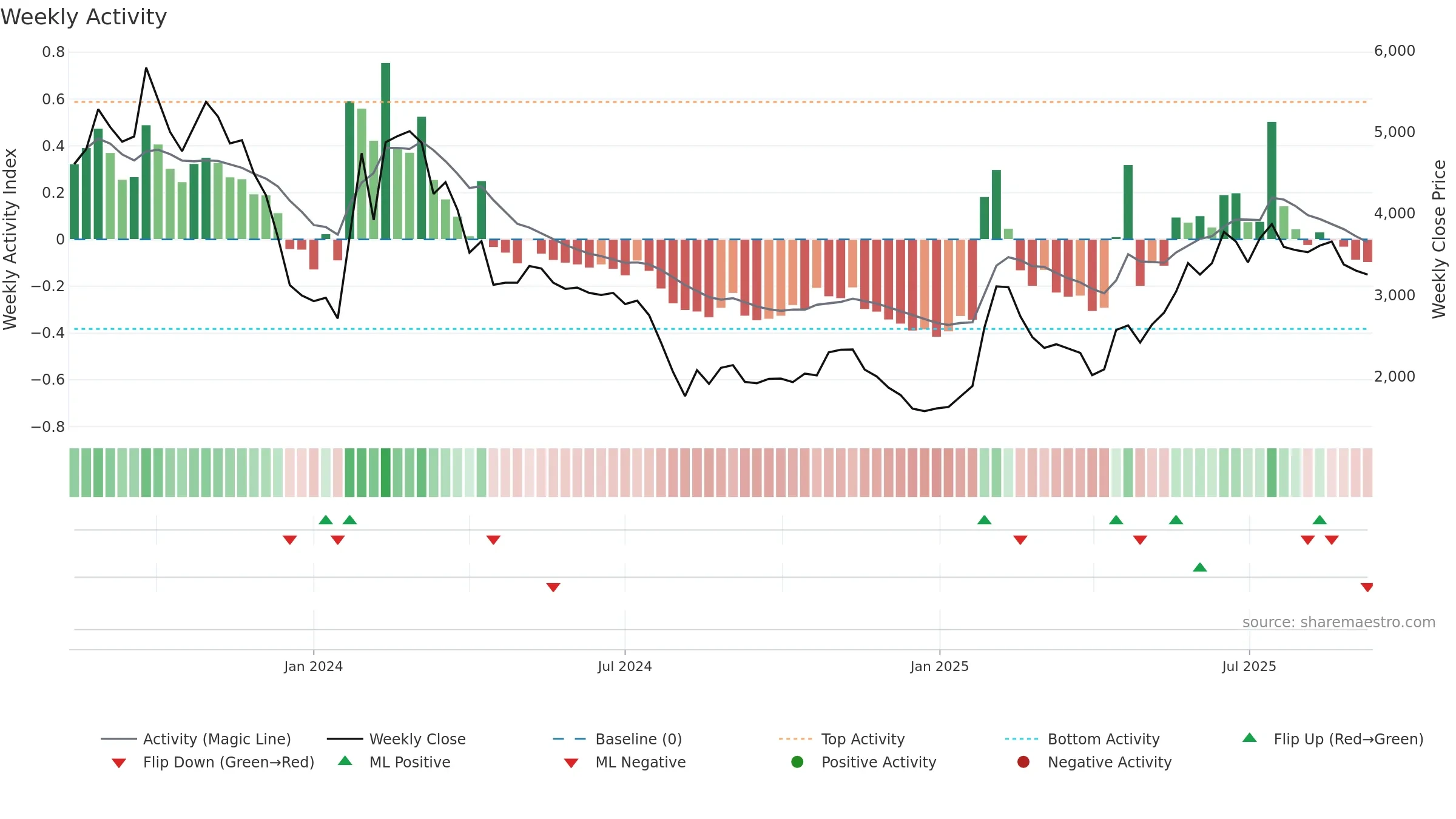The height and width of the screenshot is (819, 1456).
Task: Select the ML Negative marker around May 2024
Action: click(x=553, y=587)
